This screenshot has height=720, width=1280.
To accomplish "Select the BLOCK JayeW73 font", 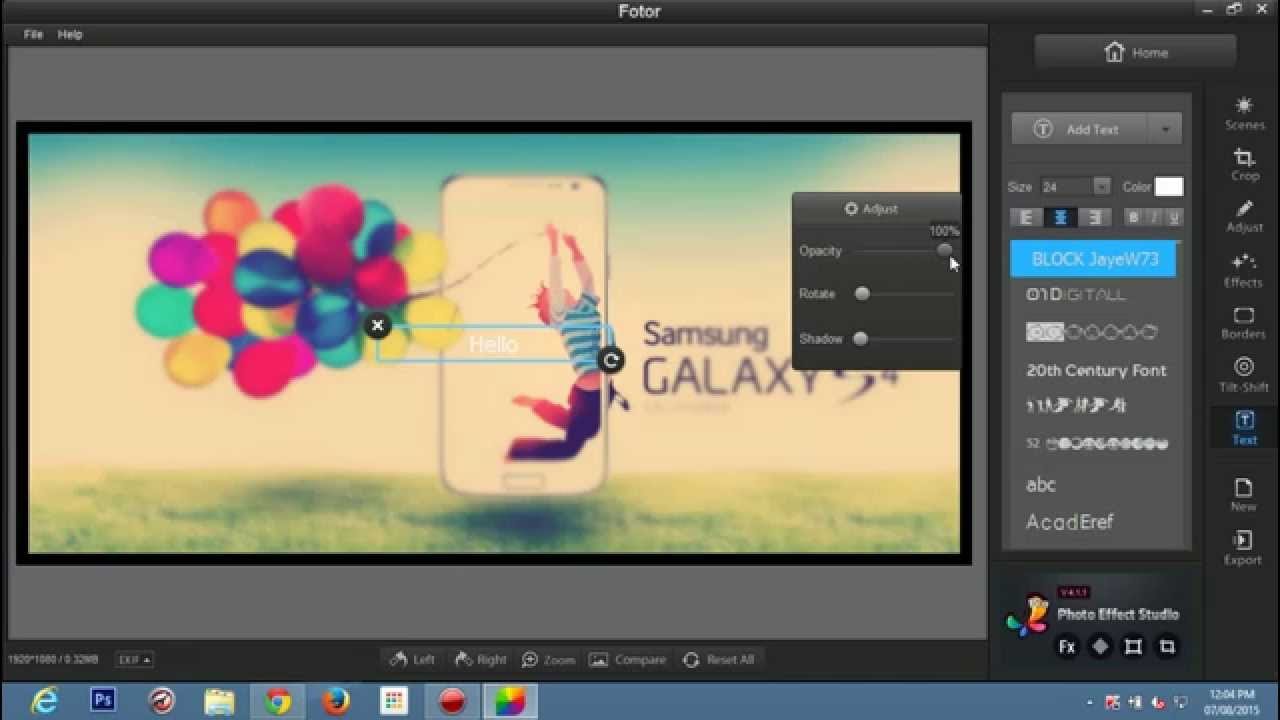I will coord(1094,259).
